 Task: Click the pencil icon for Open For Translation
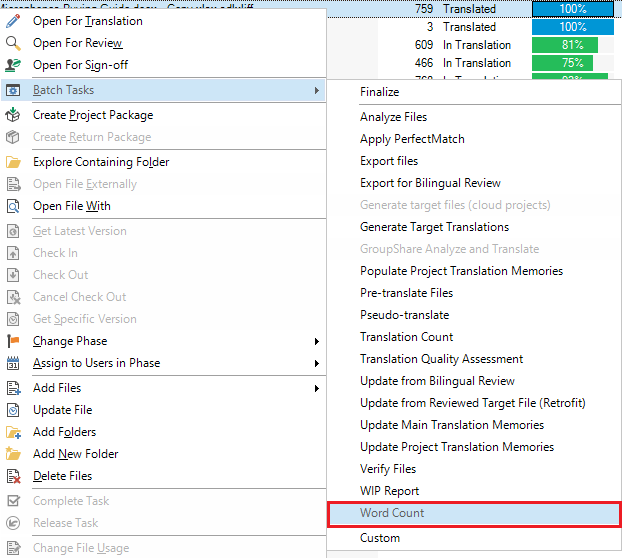(x=13, y=21)
